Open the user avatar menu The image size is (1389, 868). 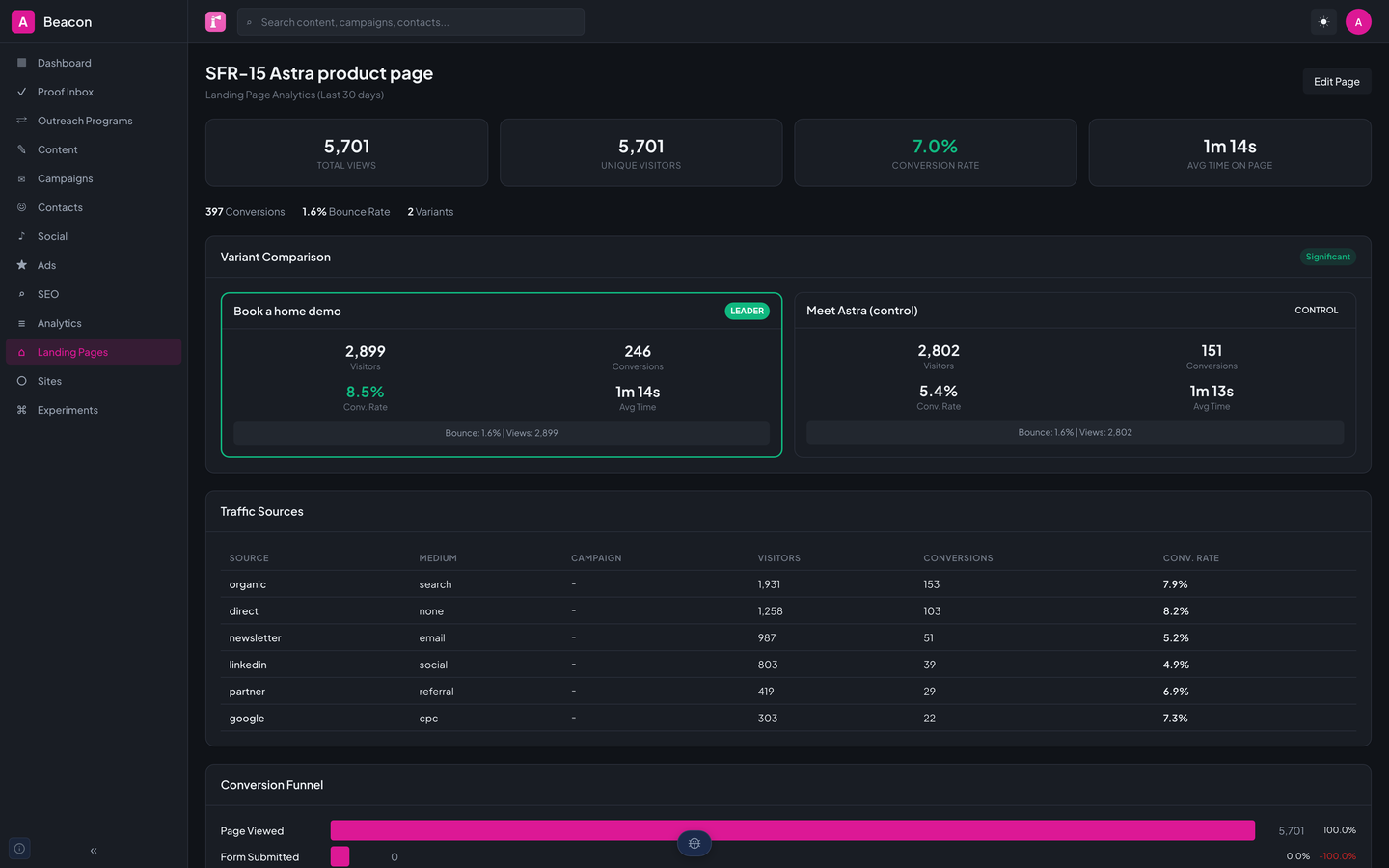coord(1358,22)
